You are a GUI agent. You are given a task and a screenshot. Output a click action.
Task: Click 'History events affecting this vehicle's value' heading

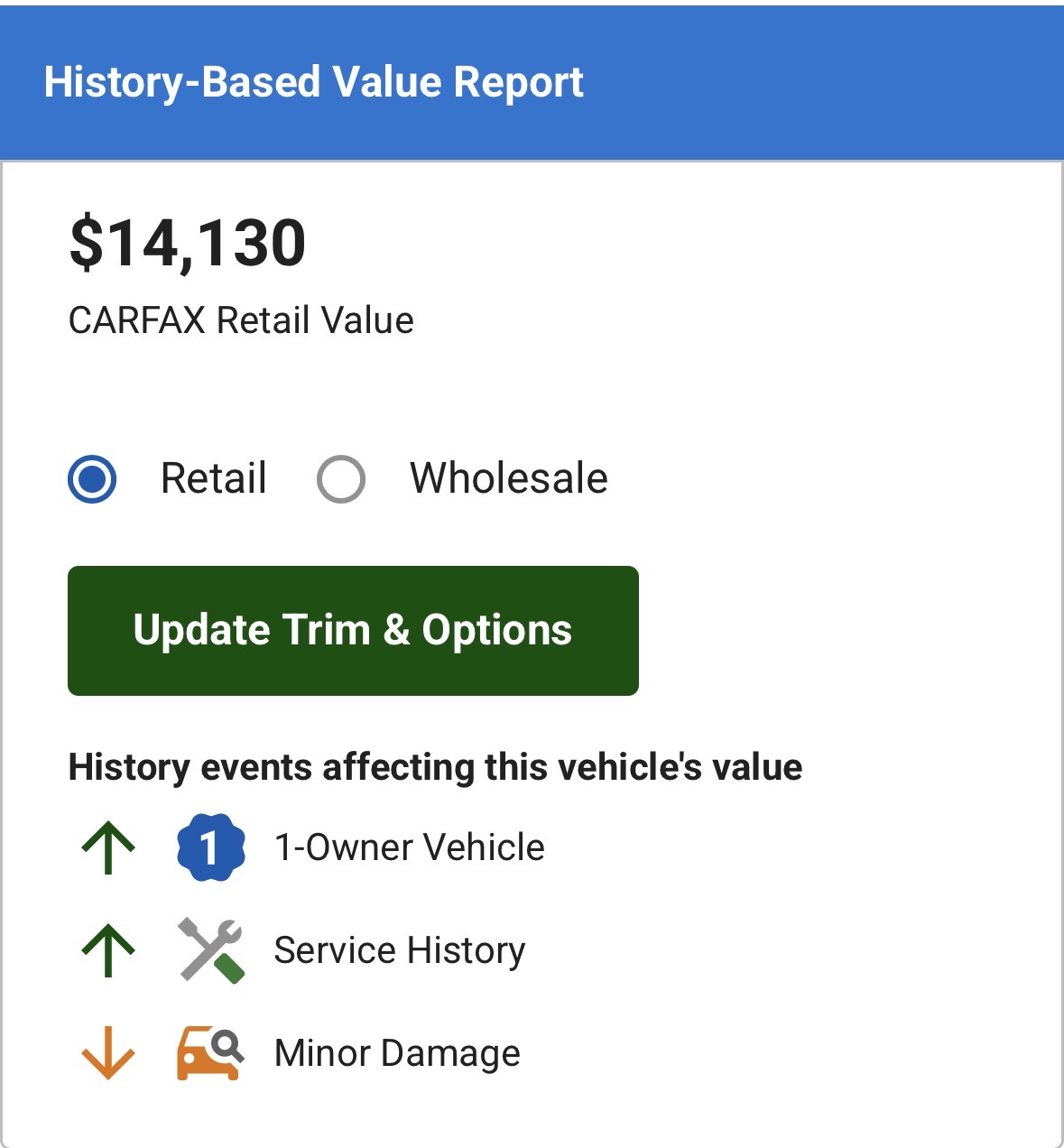tap(436, 767)
